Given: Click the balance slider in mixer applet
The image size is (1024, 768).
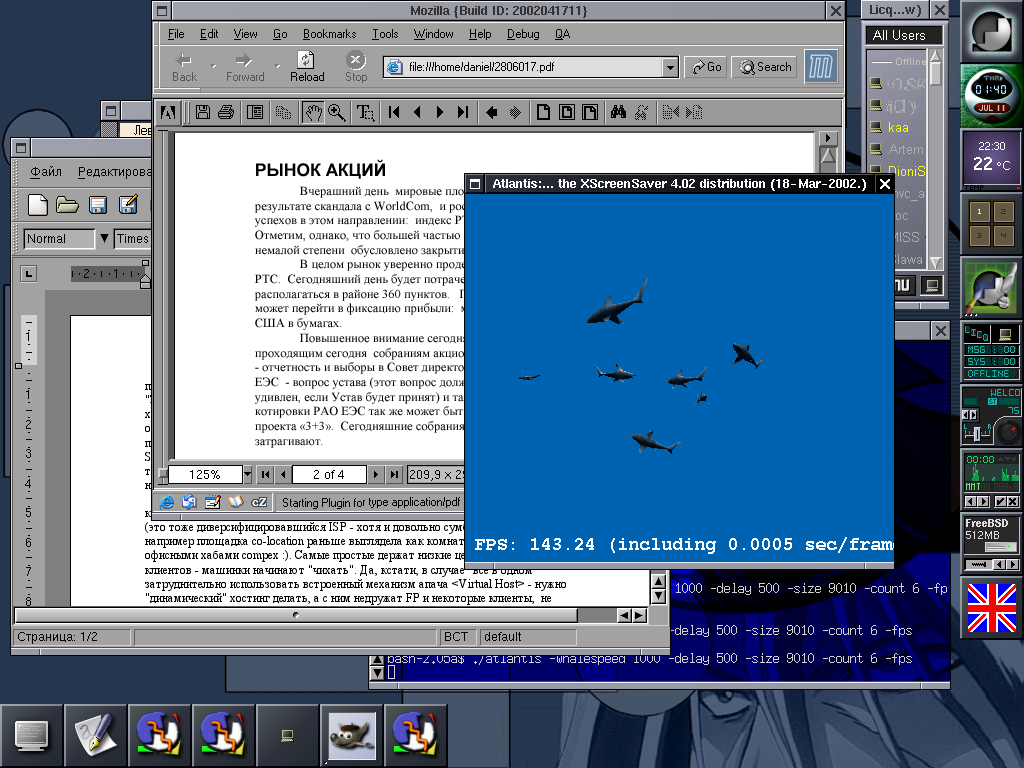Looking at the screenshot, I should [978, 432].
